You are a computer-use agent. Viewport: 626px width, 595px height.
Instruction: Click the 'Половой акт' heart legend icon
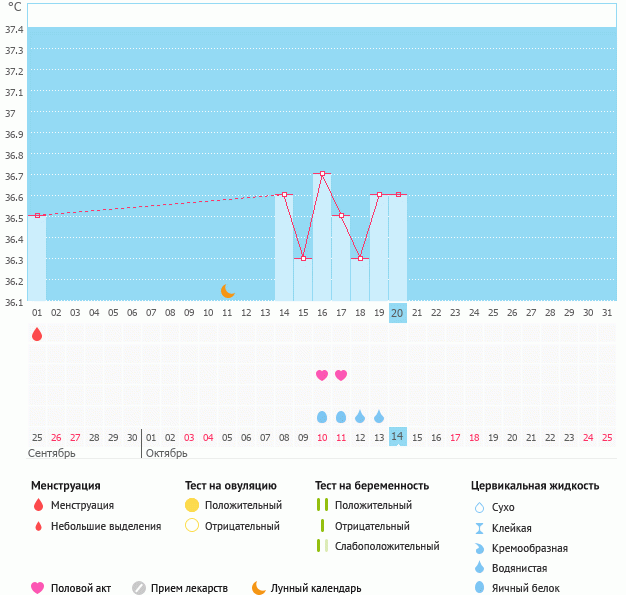pos(38,588)
